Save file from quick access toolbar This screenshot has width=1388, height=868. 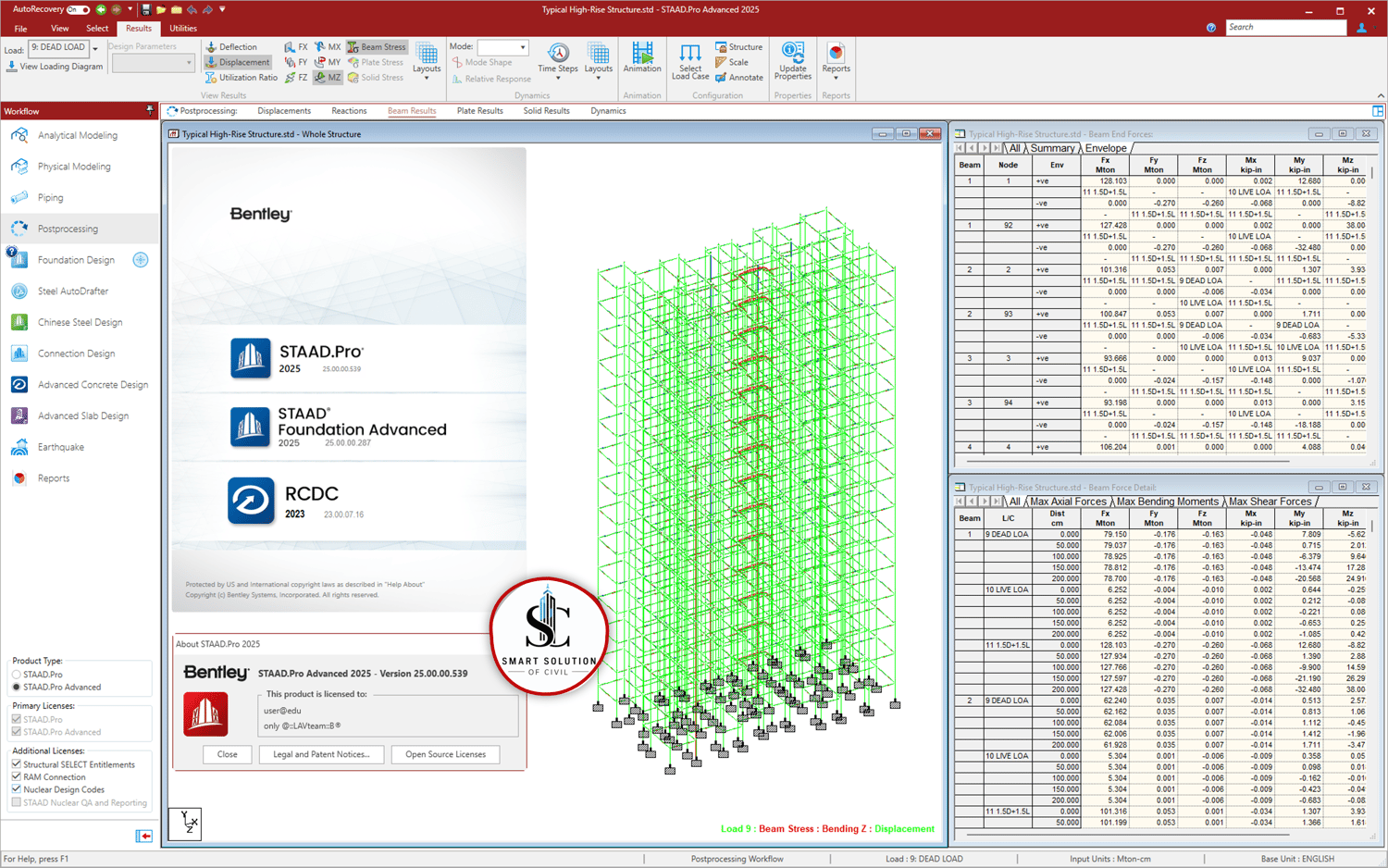[146, 9]
